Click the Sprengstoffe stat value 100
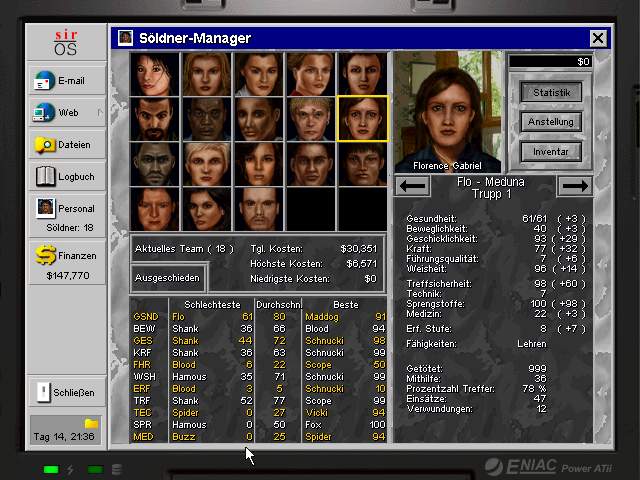Screen dimensions: 640x480 (x=538, y=304)
